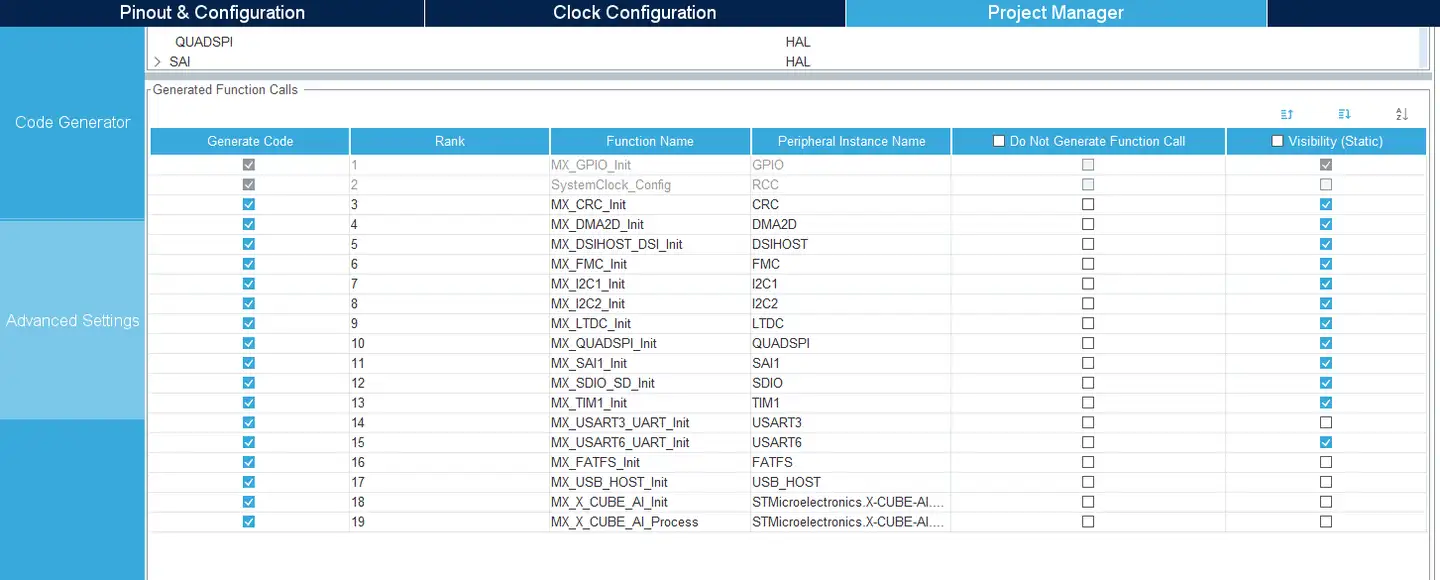The image size is (1440, 580).
Task: Enable static visibility for MX_USART3_UART_Init
Action: pos(1326,422)
